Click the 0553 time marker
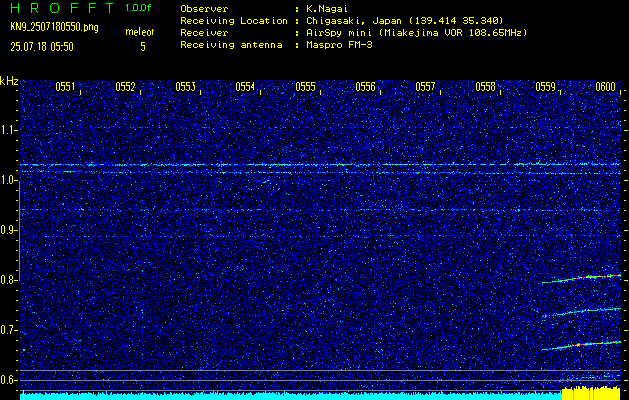This screenshot has height=400, width=629. 185,87
